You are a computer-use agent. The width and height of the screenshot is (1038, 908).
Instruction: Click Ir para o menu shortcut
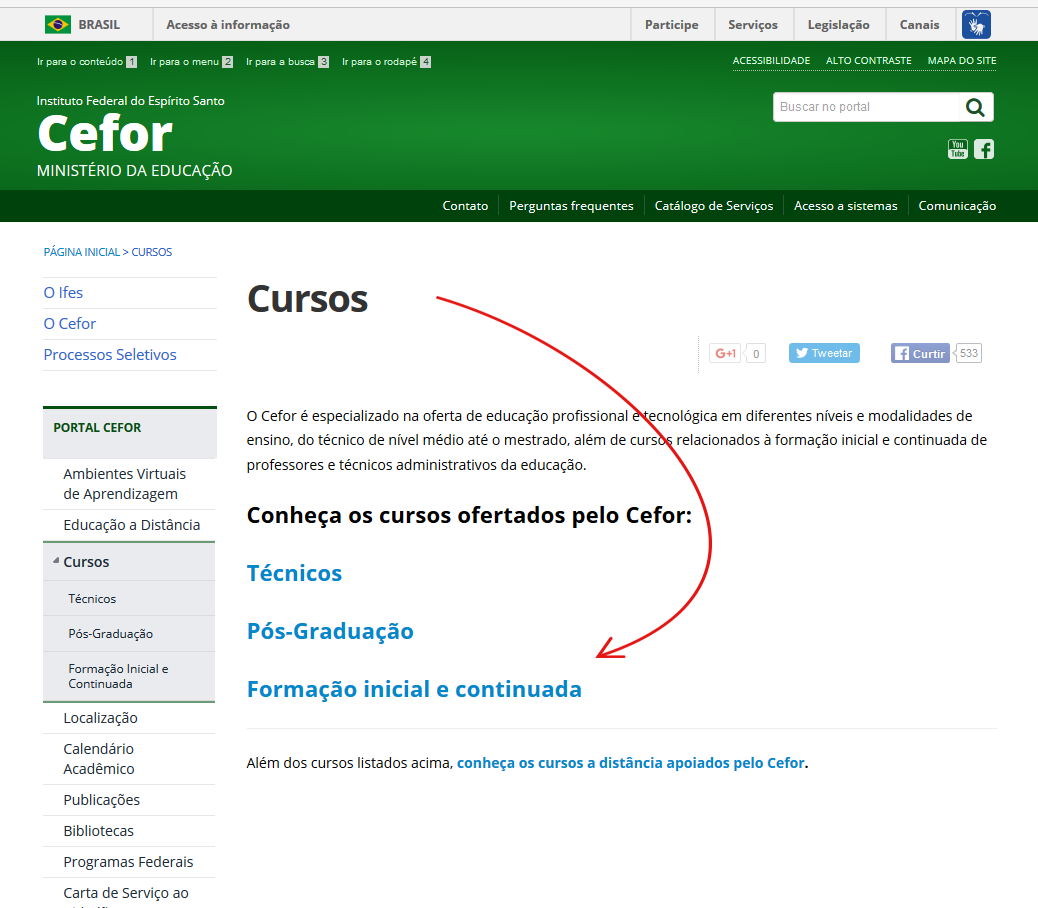pyautogui.click(x=191, y=62)
